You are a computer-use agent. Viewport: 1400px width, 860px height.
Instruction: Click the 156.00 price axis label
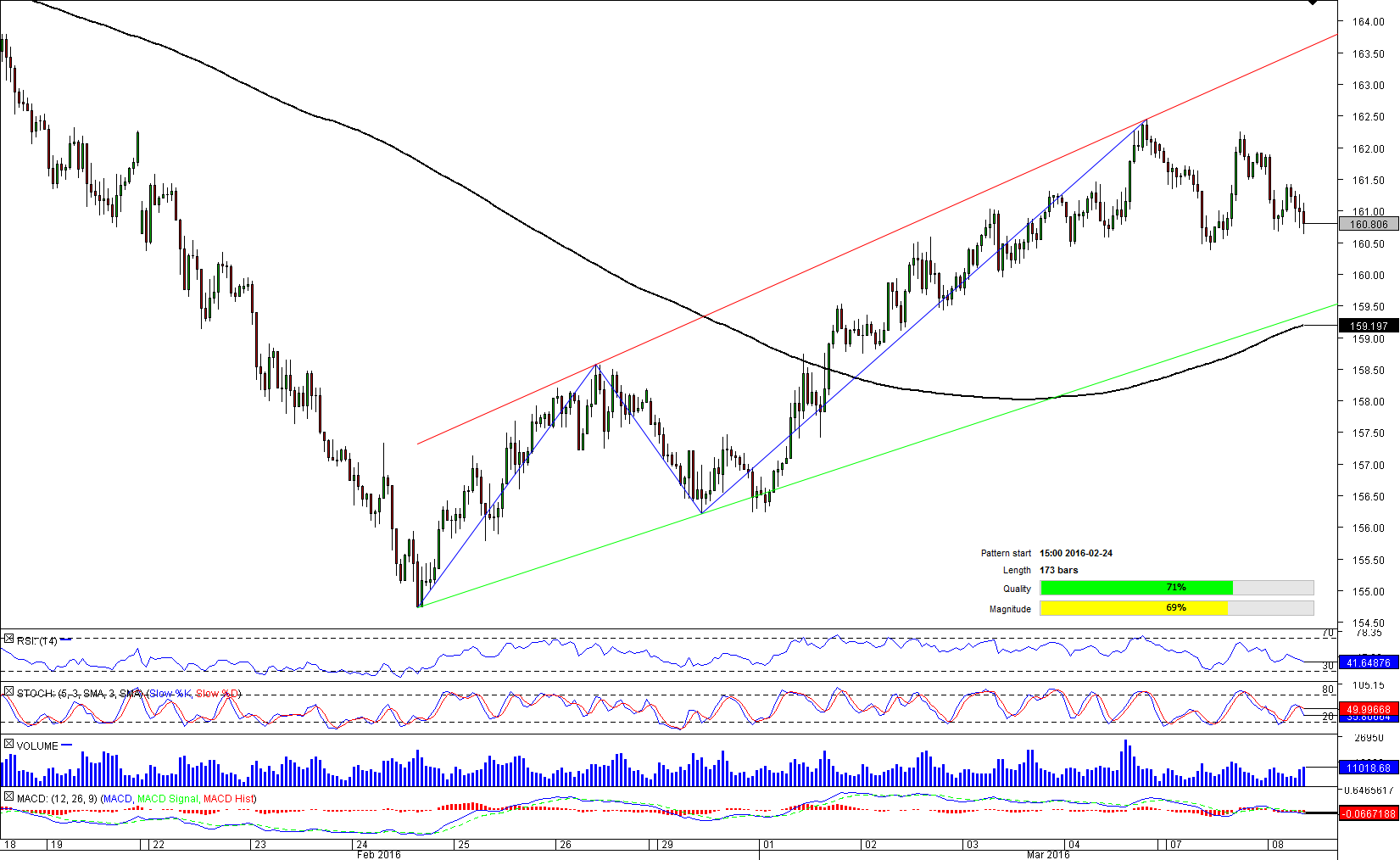(x=1368, y=528)
